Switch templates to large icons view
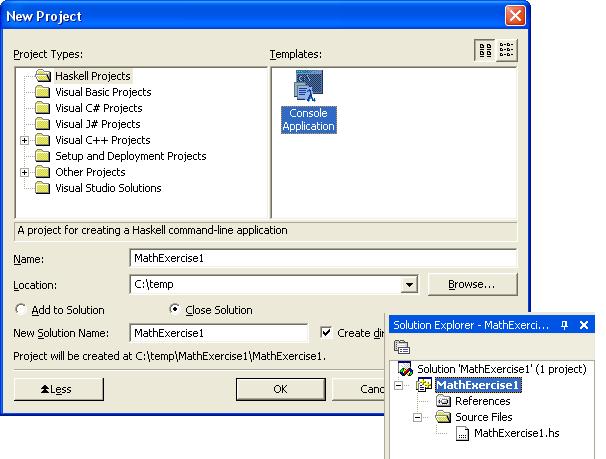 coord(485,50)
